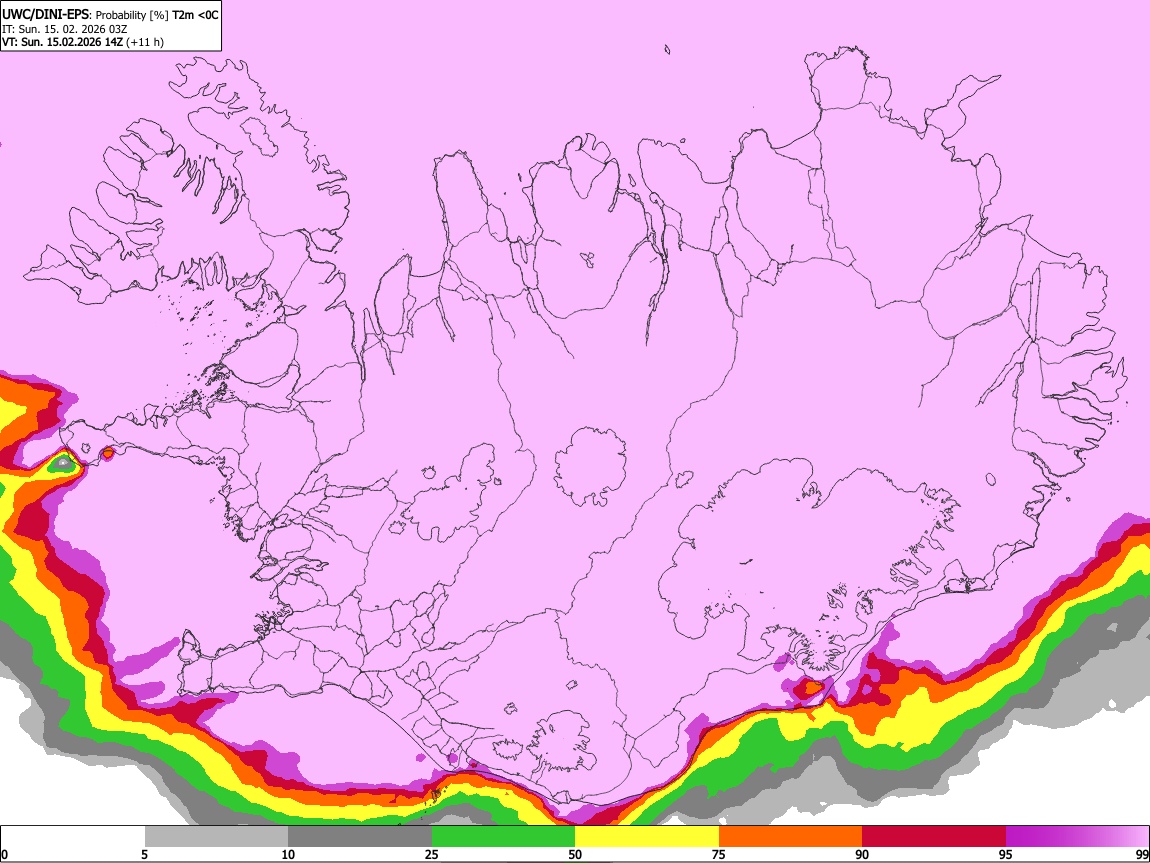Click the legend tick label '5'

click(144, 854)
